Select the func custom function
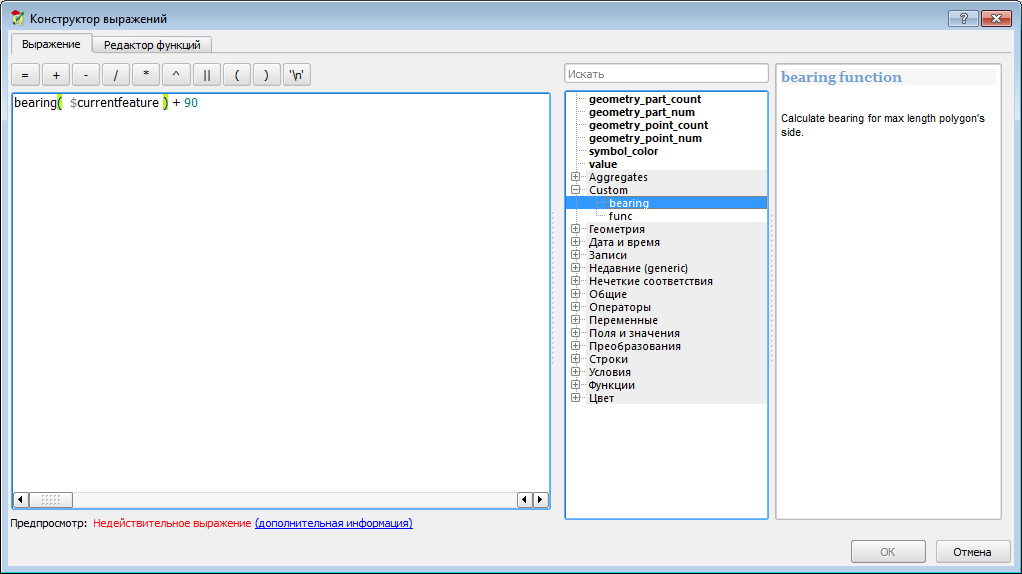Viewport: 1022px width, 574px height. (620, 216)
